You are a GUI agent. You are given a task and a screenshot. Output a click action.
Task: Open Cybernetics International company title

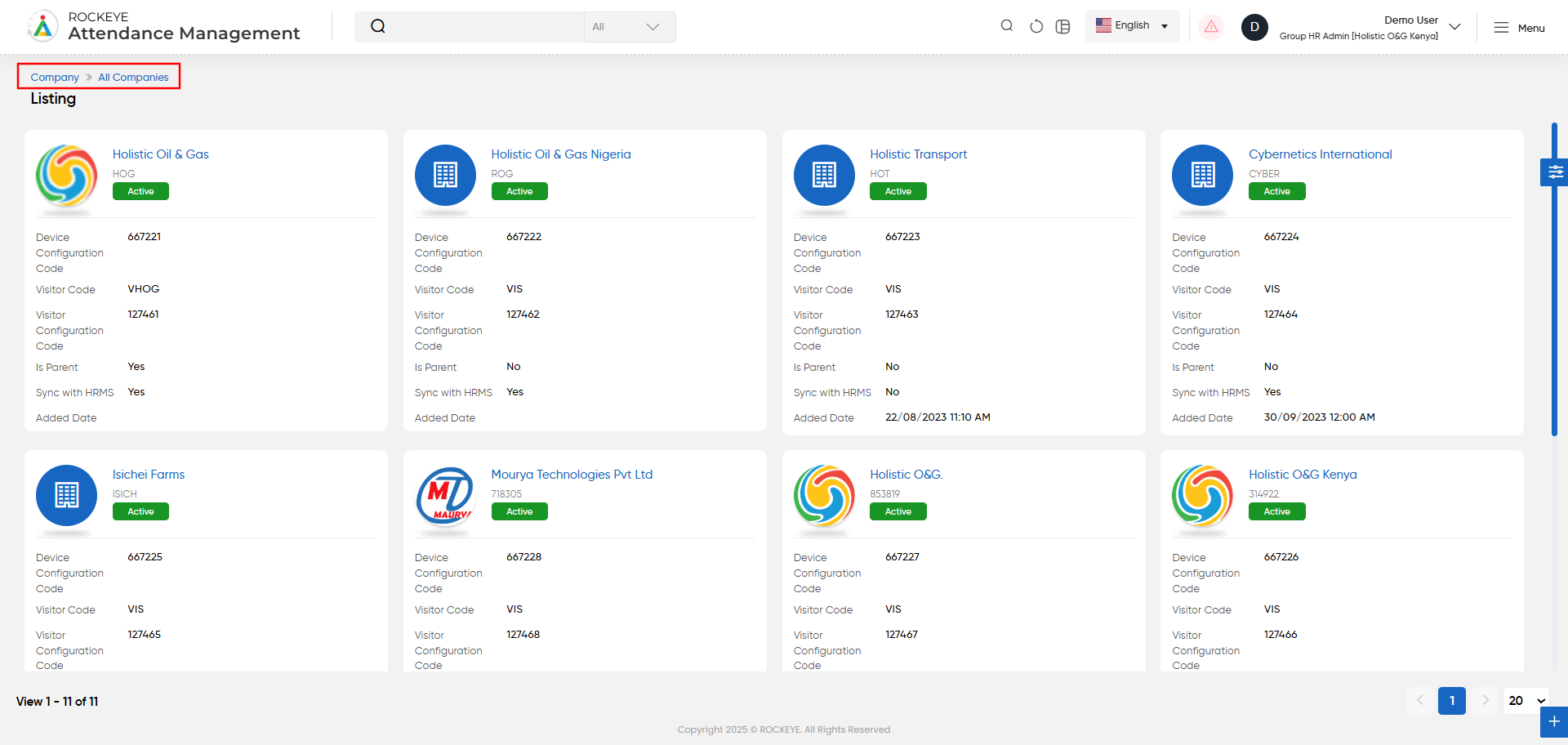(x=1320, y=154)
